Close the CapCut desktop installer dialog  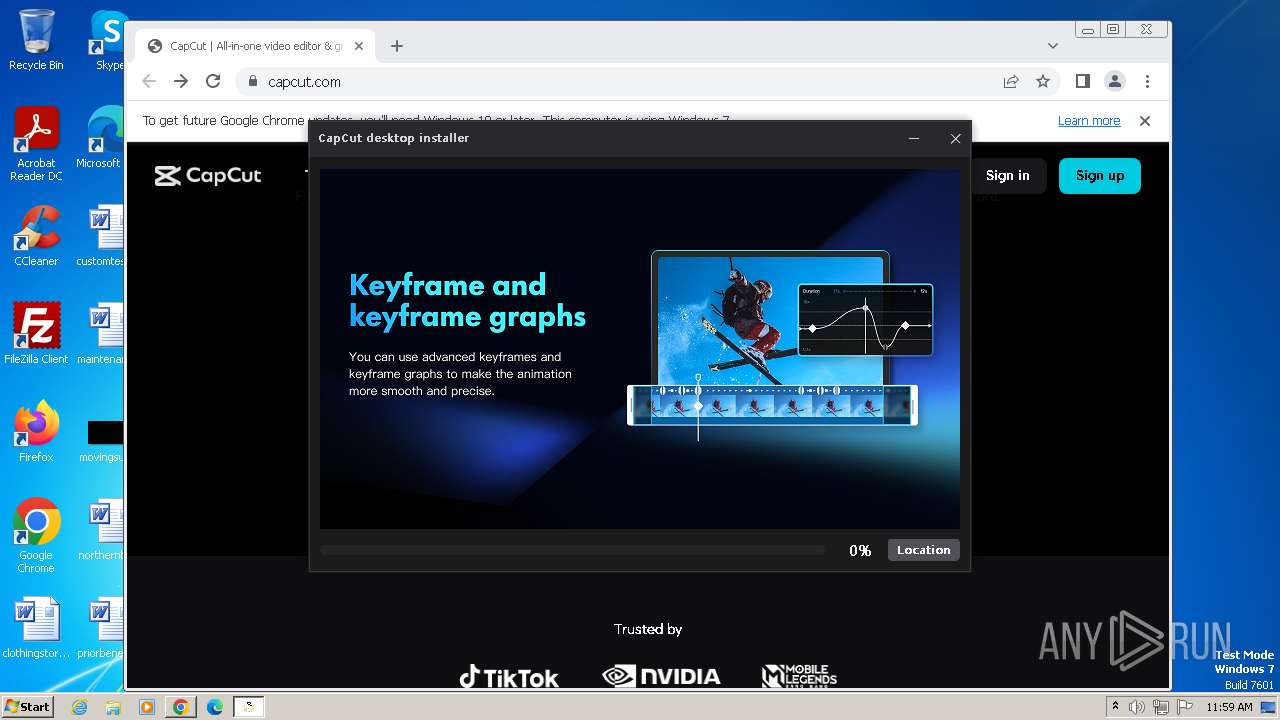[x=955, y=139]
